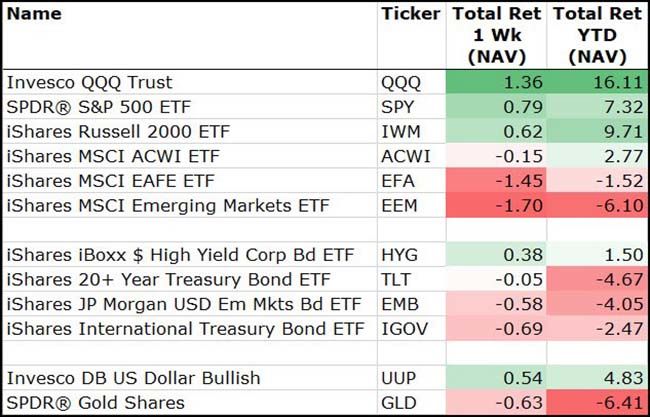Click the Name column header
Viewport: 650px width, 417px height.
pos(34,14)
